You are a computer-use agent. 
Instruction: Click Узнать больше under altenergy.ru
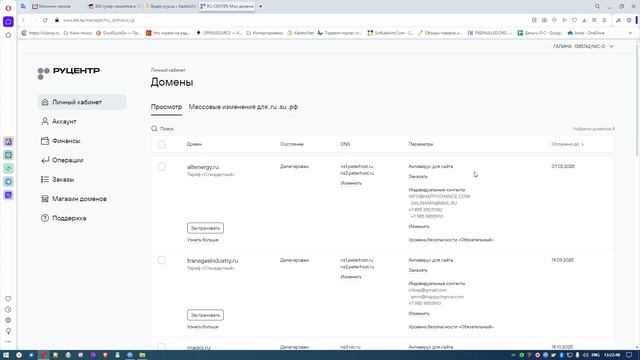[x=203, y=240]
